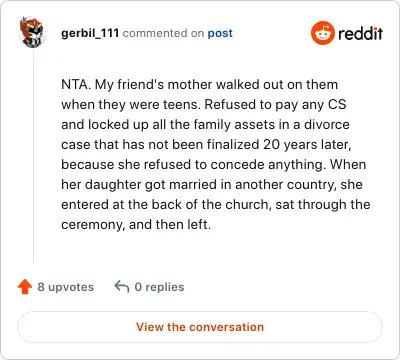Click the line "case that has not been finalized"
This screenshot has height=360, width=400.
206,145
